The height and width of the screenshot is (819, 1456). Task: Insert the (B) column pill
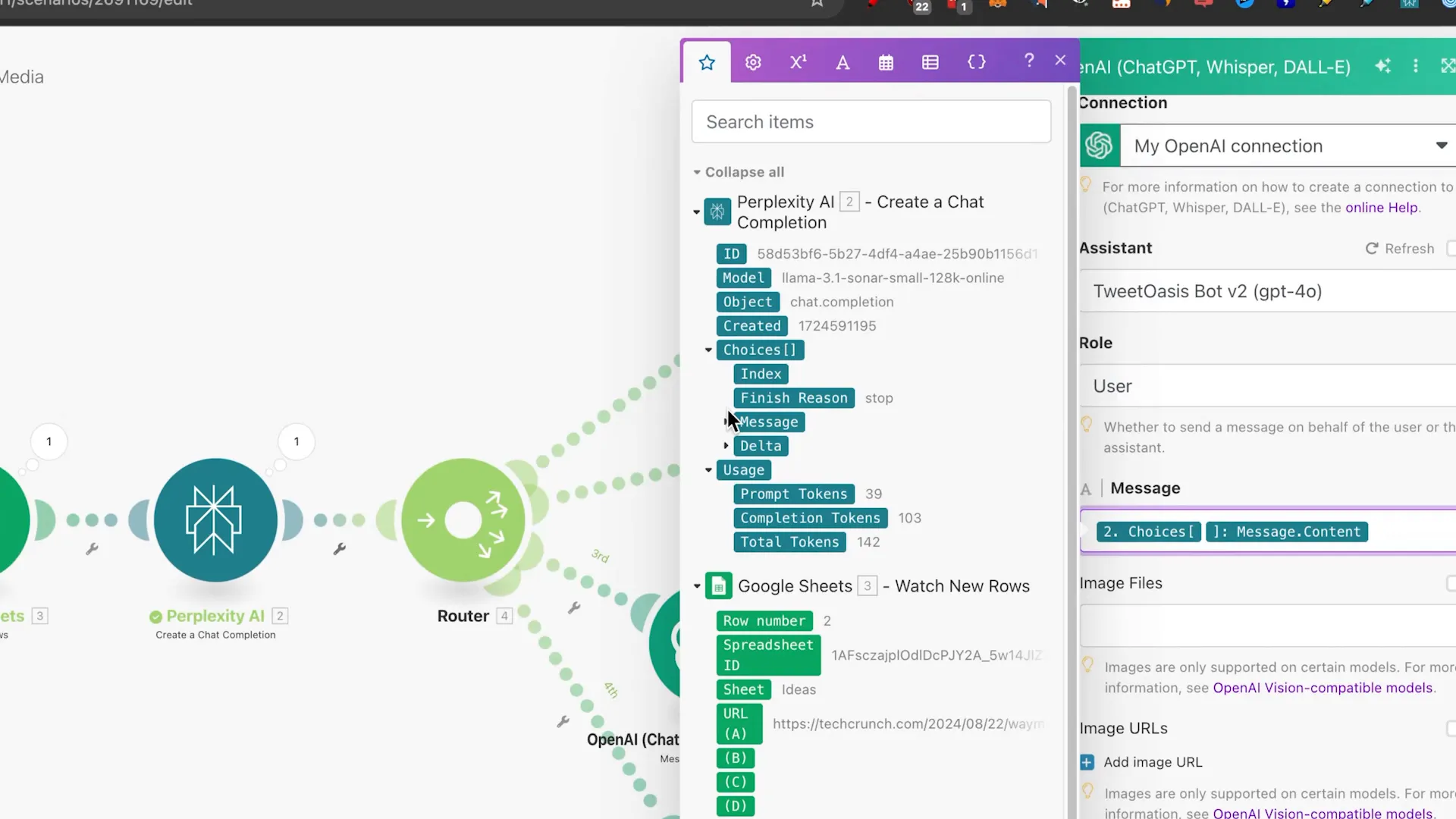(x=735, y=758)
